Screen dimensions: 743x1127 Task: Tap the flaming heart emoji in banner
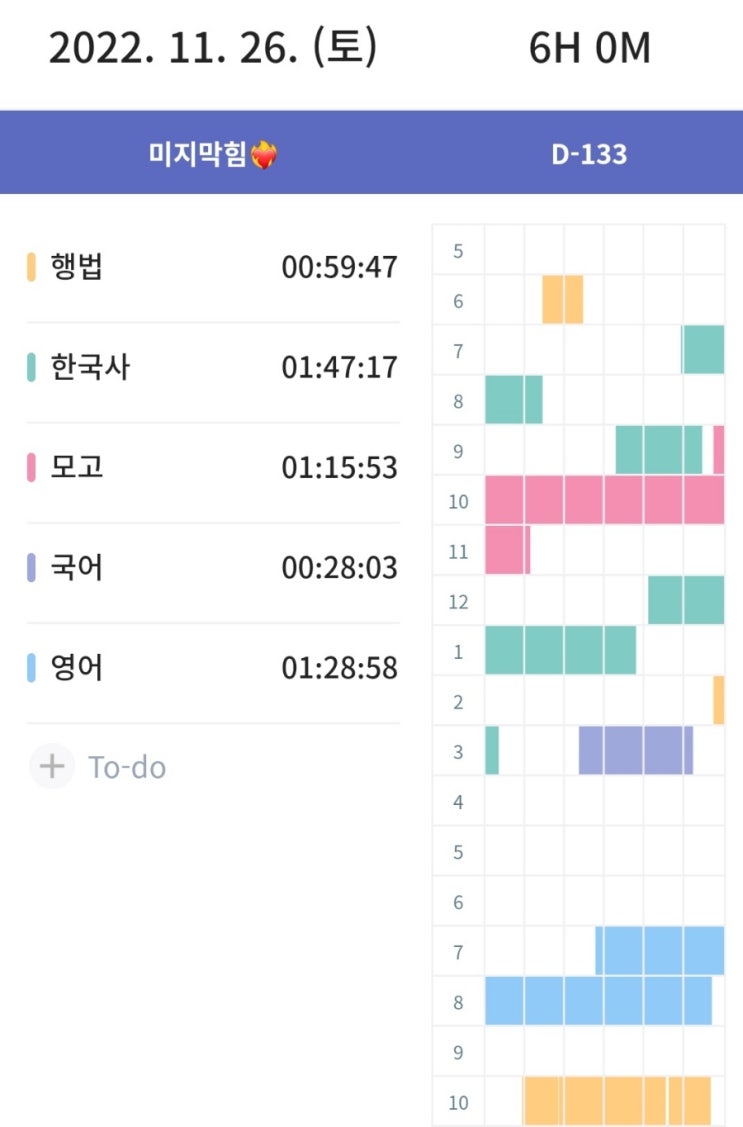pyautogui.click(x=264, y=155)
